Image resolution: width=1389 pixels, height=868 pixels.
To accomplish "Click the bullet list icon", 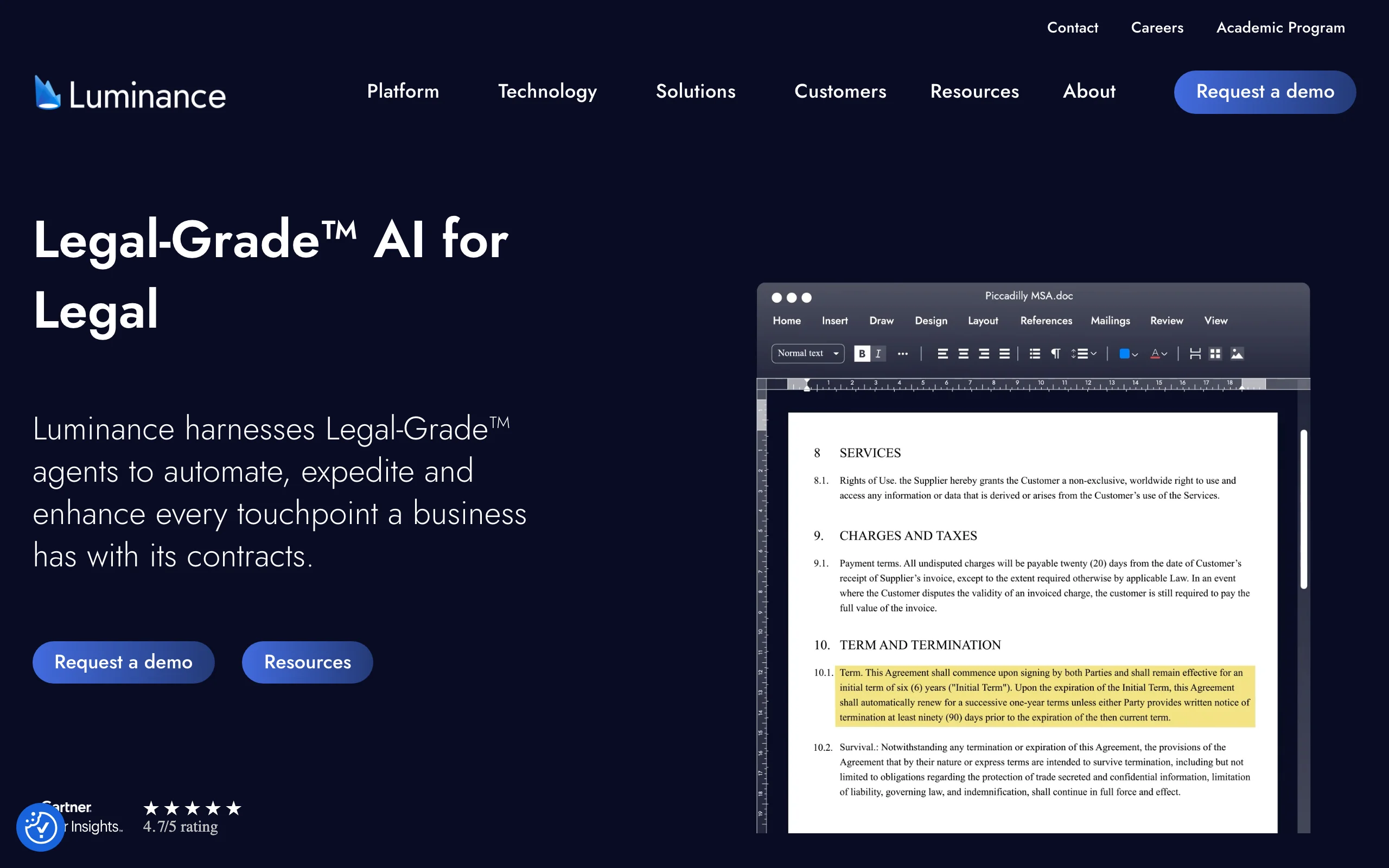I will click(1035, 354).
